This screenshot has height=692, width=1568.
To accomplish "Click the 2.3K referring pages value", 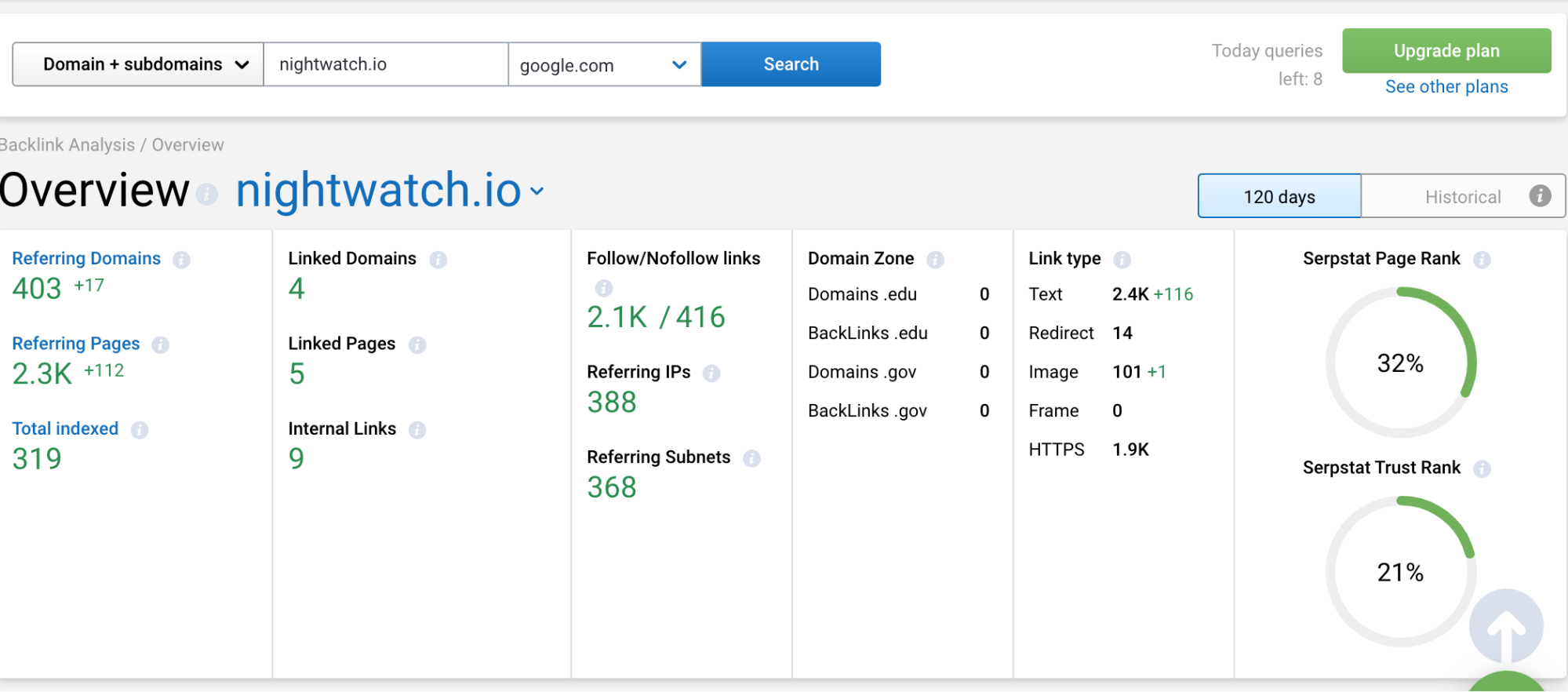I will tap(42, 374).
